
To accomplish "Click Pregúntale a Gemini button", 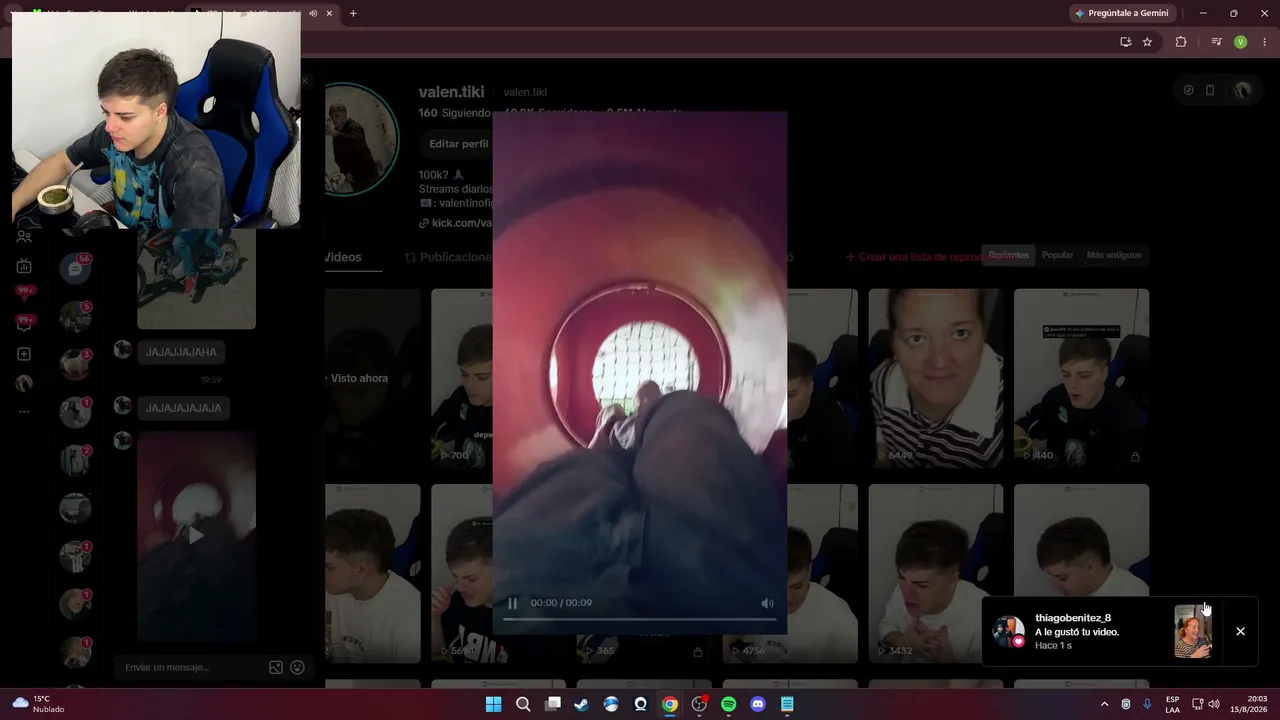I will point(1122,13).
